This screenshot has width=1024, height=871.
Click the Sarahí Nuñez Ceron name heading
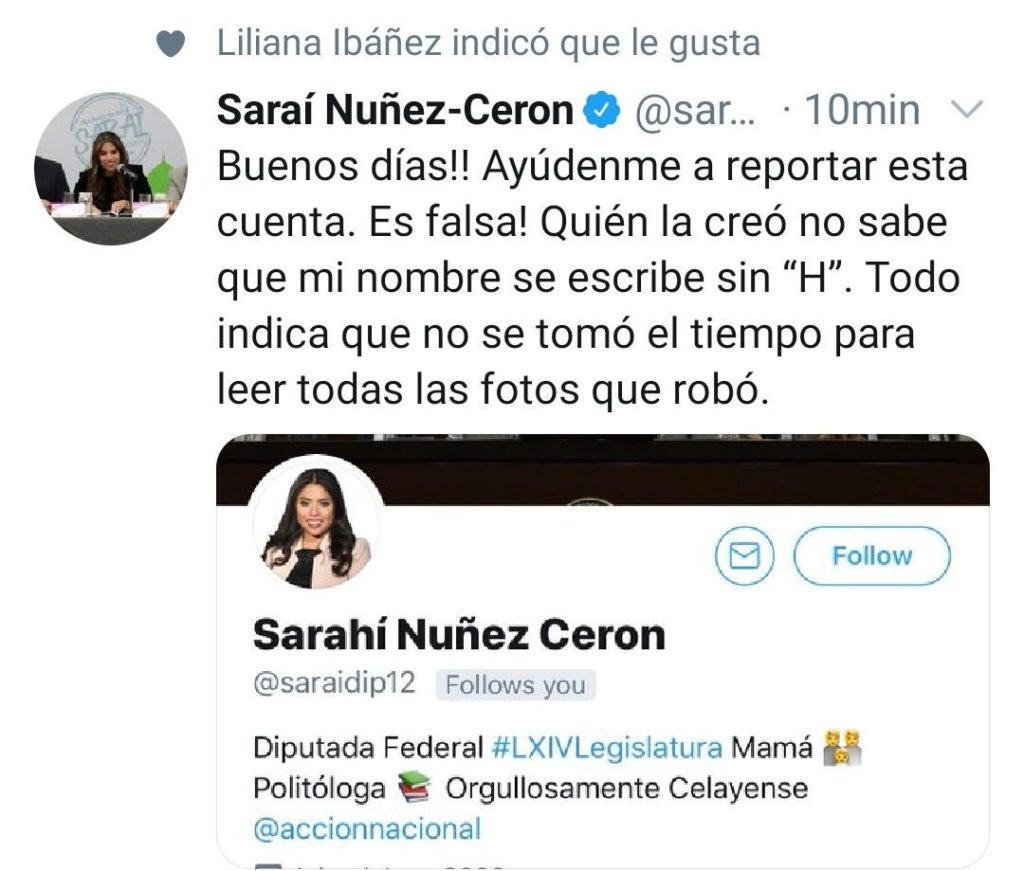[x=458, y=635]
